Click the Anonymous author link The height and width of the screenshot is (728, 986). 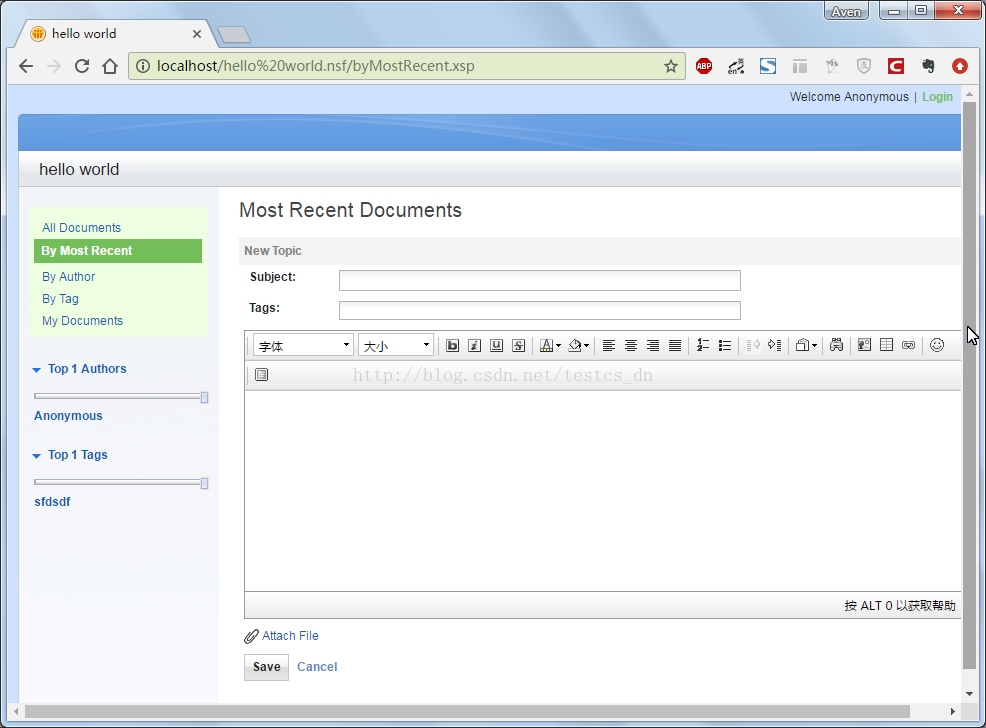point(68,416)
